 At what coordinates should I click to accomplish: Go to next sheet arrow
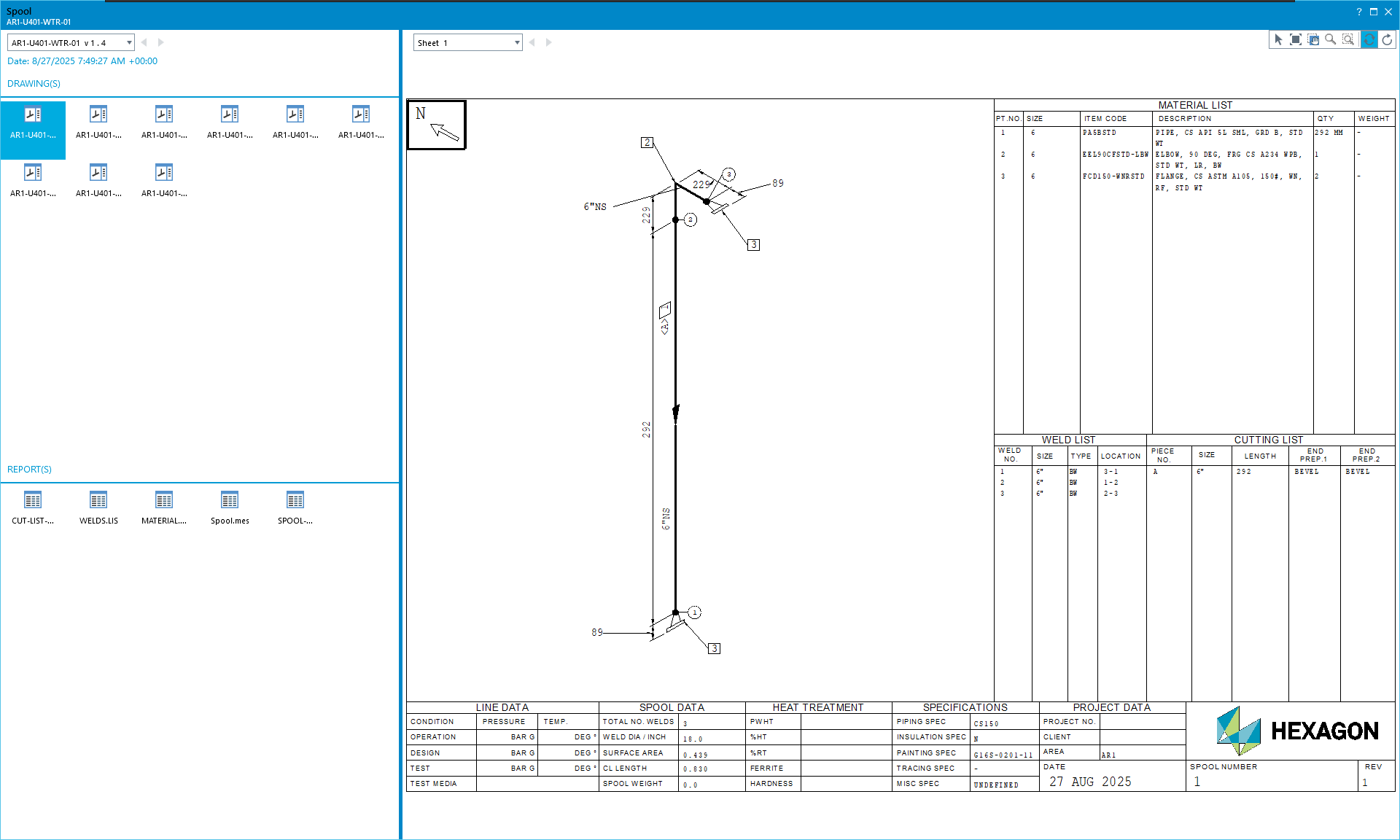coord(549,43)
